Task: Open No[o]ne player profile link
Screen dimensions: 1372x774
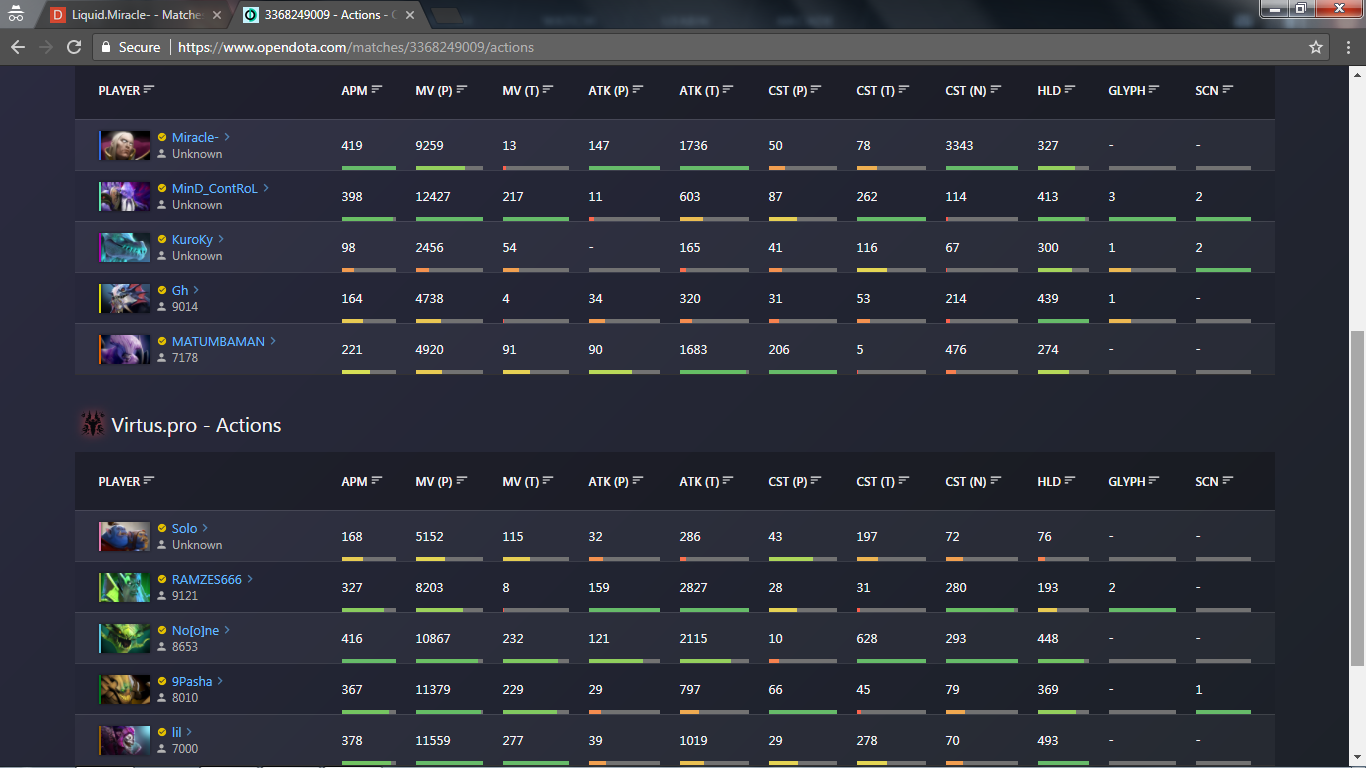Action: click(195, 630)
